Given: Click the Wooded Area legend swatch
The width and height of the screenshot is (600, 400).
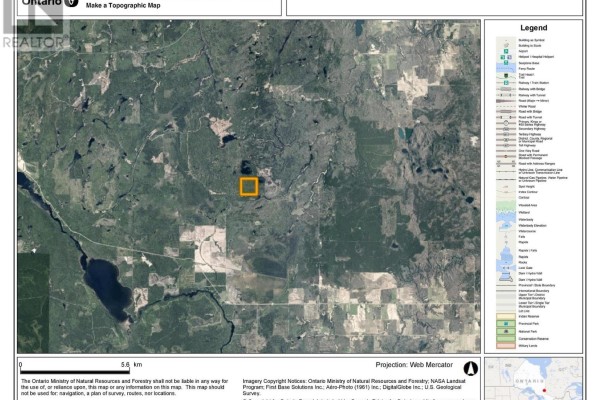Looking at the screenshot, I should click(506, 205).
